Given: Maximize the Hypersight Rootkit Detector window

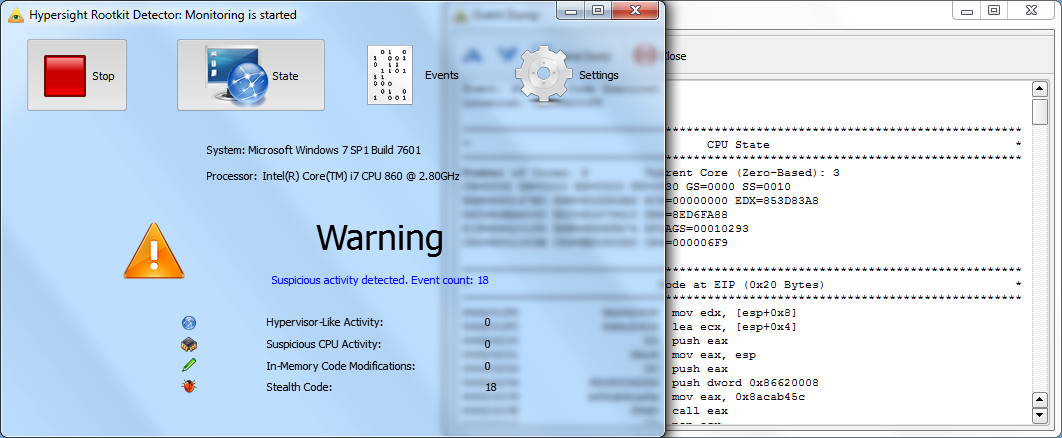Looking at the screenshot, I should (597, 9).
